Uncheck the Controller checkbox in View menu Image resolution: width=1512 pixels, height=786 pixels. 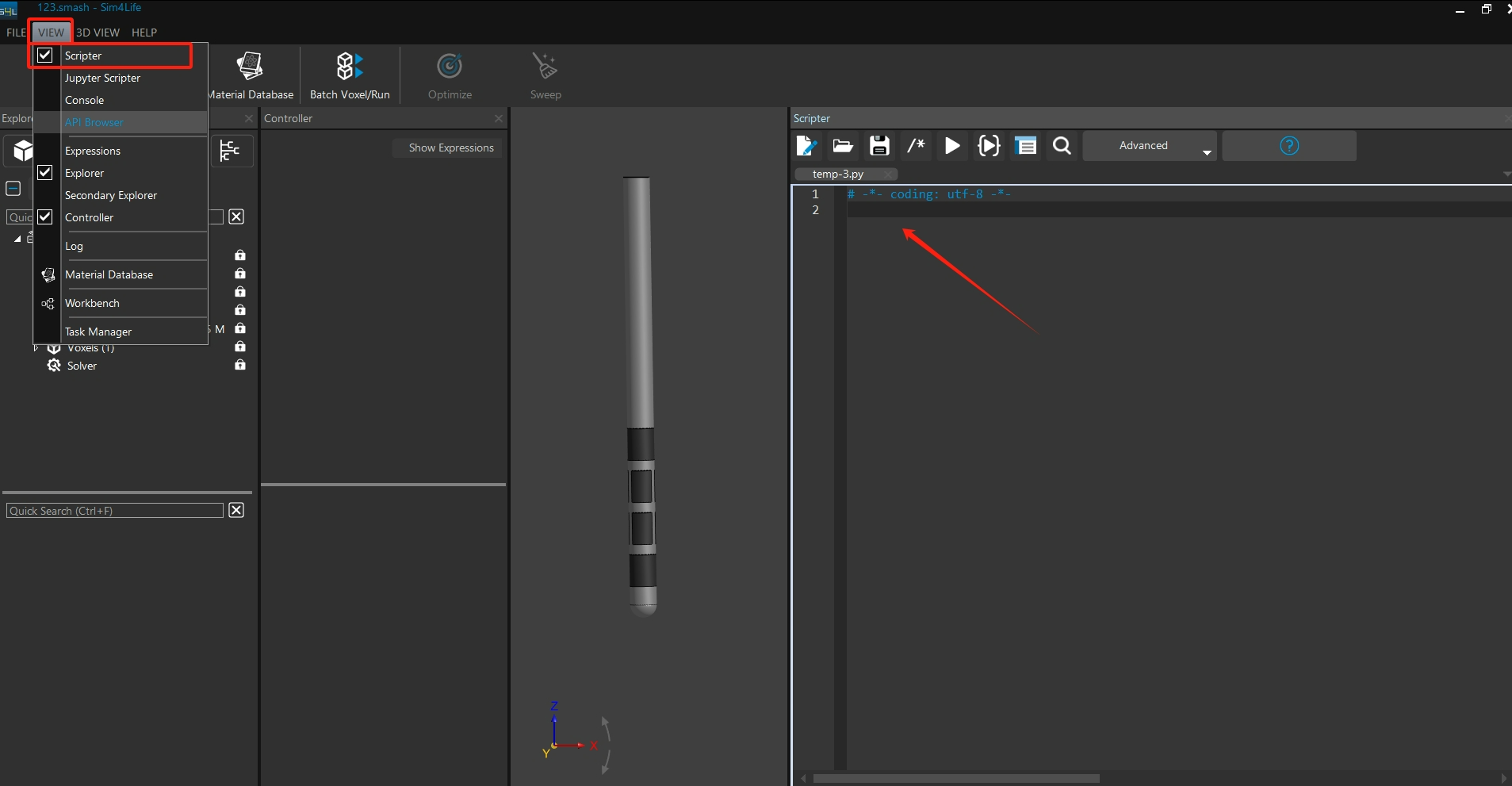point(45,217)
